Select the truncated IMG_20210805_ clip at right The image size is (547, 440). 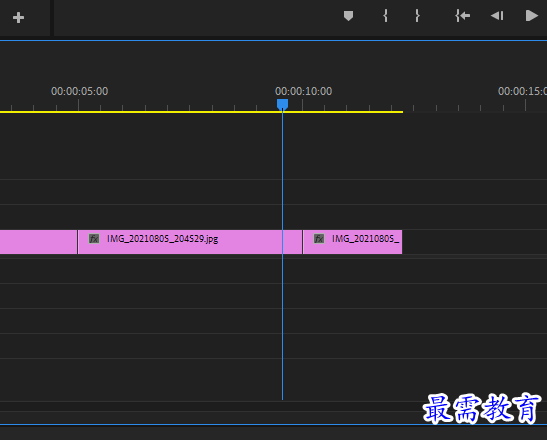[x=352, y=242]
